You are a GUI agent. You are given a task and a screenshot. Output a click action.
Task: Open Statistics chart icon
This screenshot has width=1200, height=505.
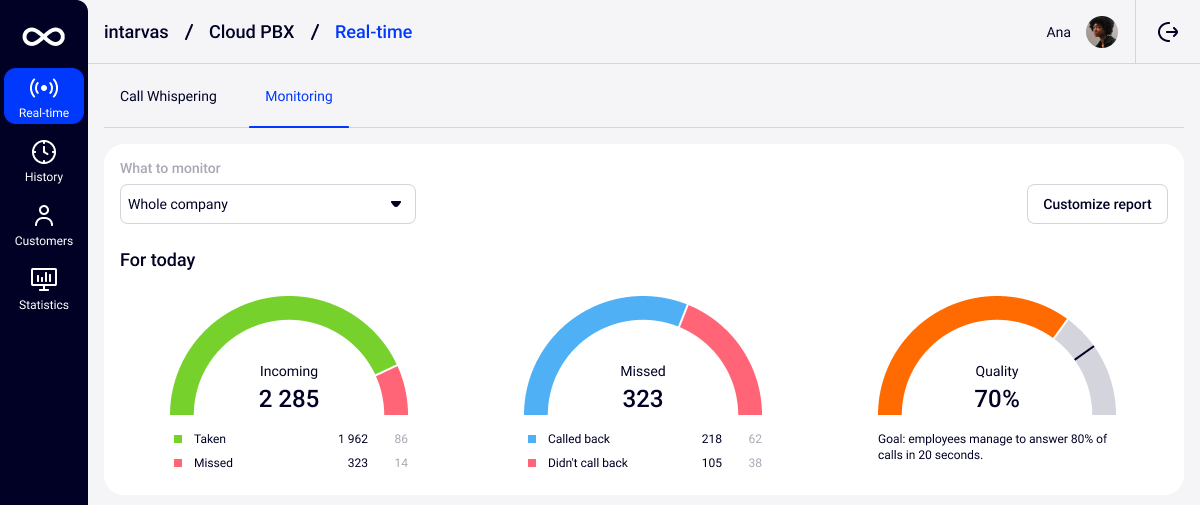[x=44, y=279]
